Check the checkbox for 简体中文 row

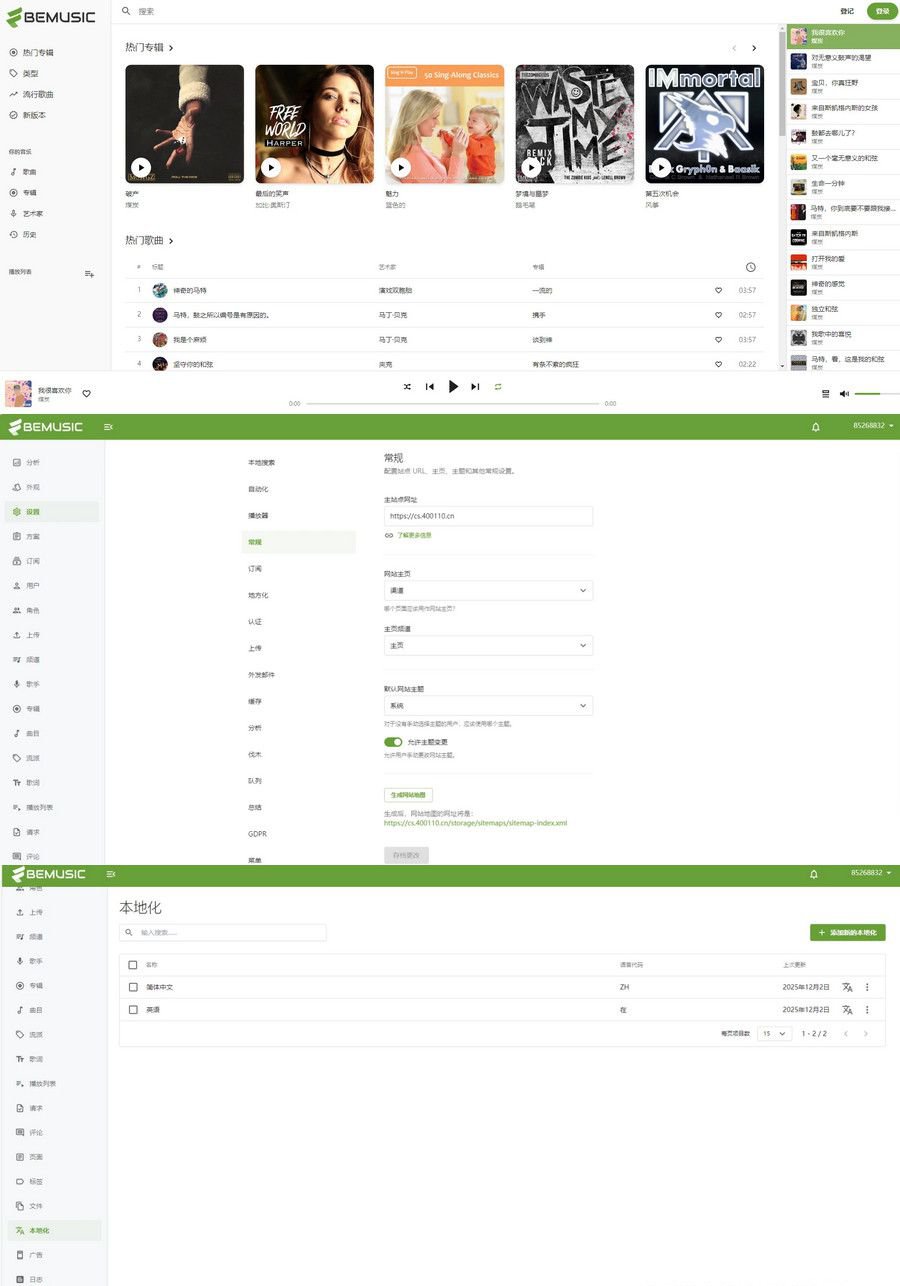(x=133, y=987)
